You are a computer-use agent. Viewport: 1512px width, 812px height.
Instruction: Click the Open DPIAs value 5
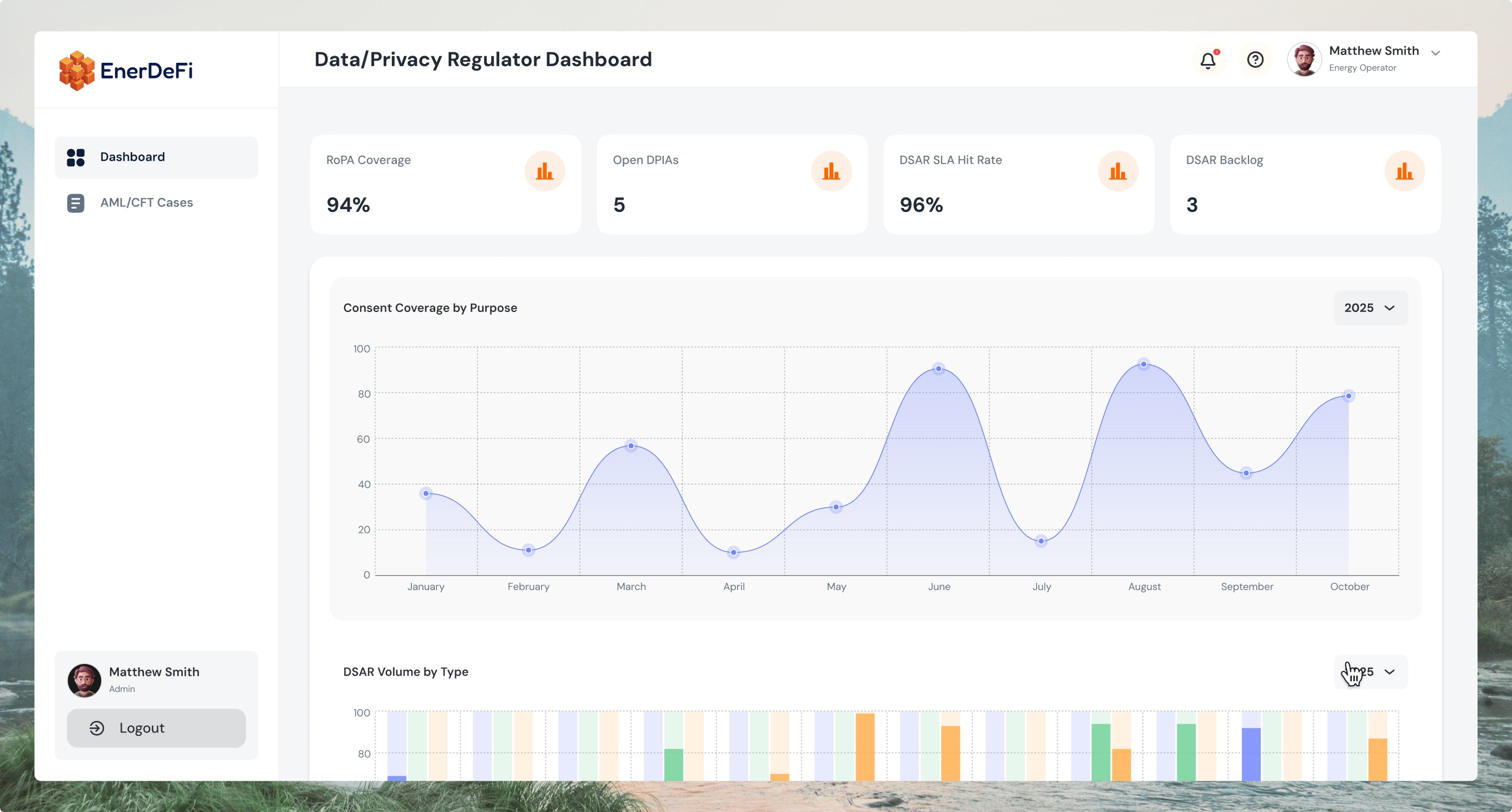click(619, 205)
